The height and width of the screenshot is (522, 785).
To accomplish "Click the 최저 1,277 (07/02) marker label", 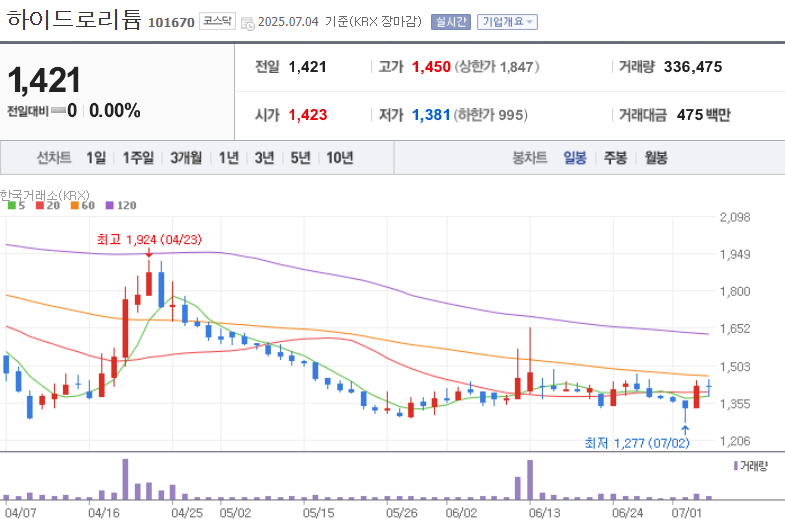I will (637, 443).
